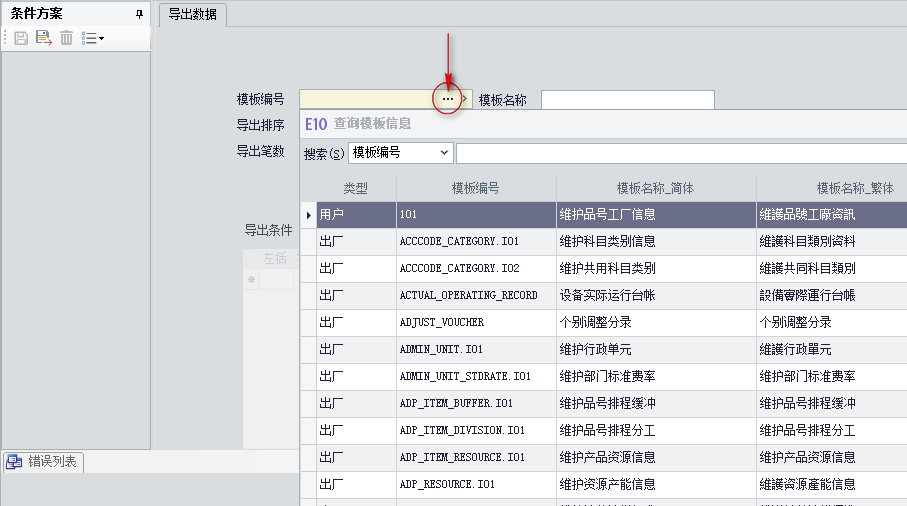
Task: Click the 维护品号排程分工 simplified cell
Action: pyautogui.click(x=656, y=431)
